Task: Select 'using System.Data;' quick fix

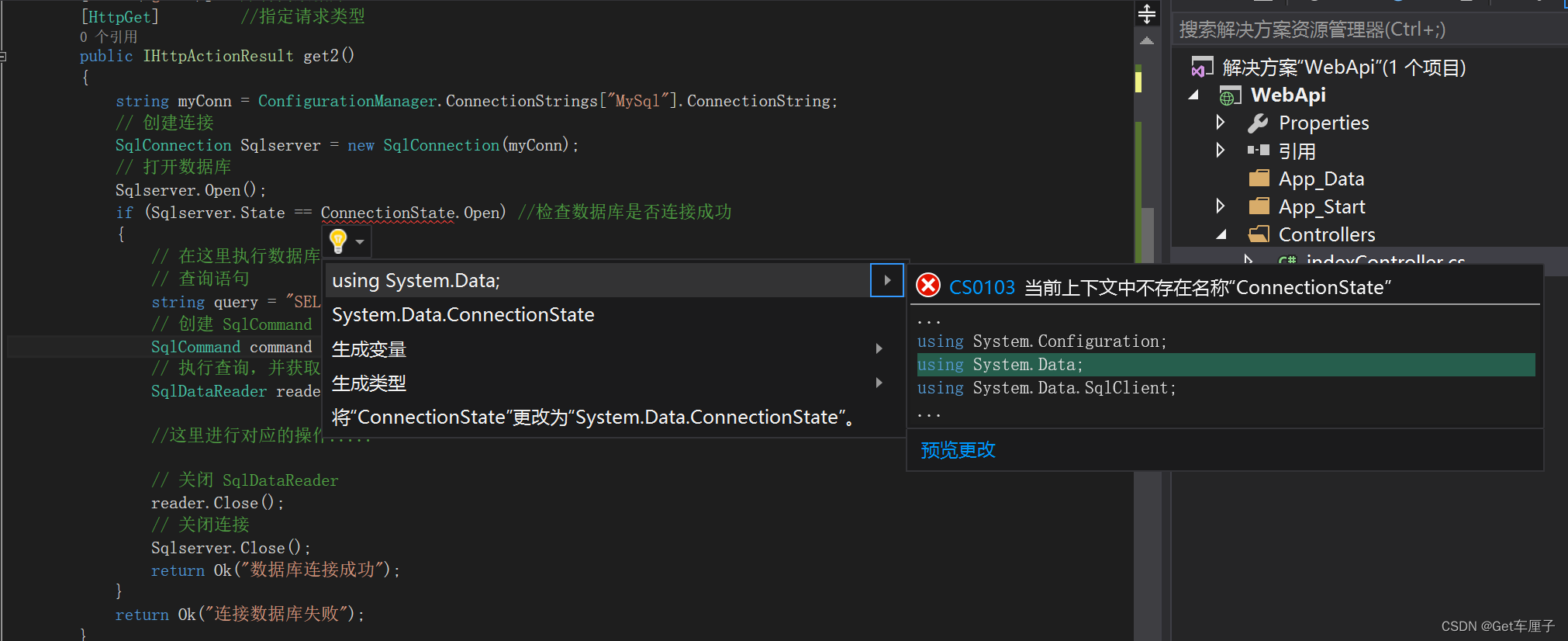Action: [599, 280]
